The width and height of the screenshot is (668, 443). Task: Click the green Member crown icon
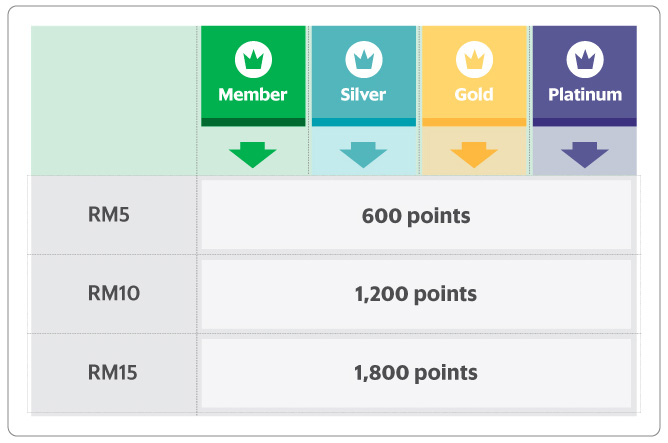(x=253, y=60)
